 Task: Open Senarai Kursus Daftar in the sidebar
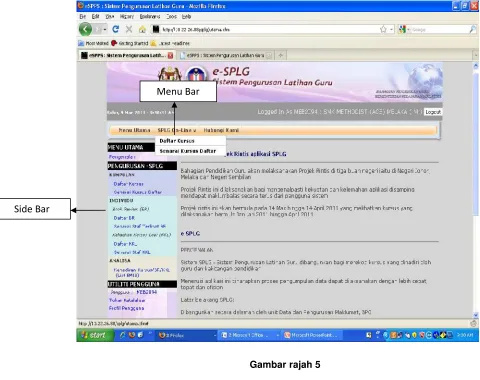pyautogui.click(x=138, y=192)
